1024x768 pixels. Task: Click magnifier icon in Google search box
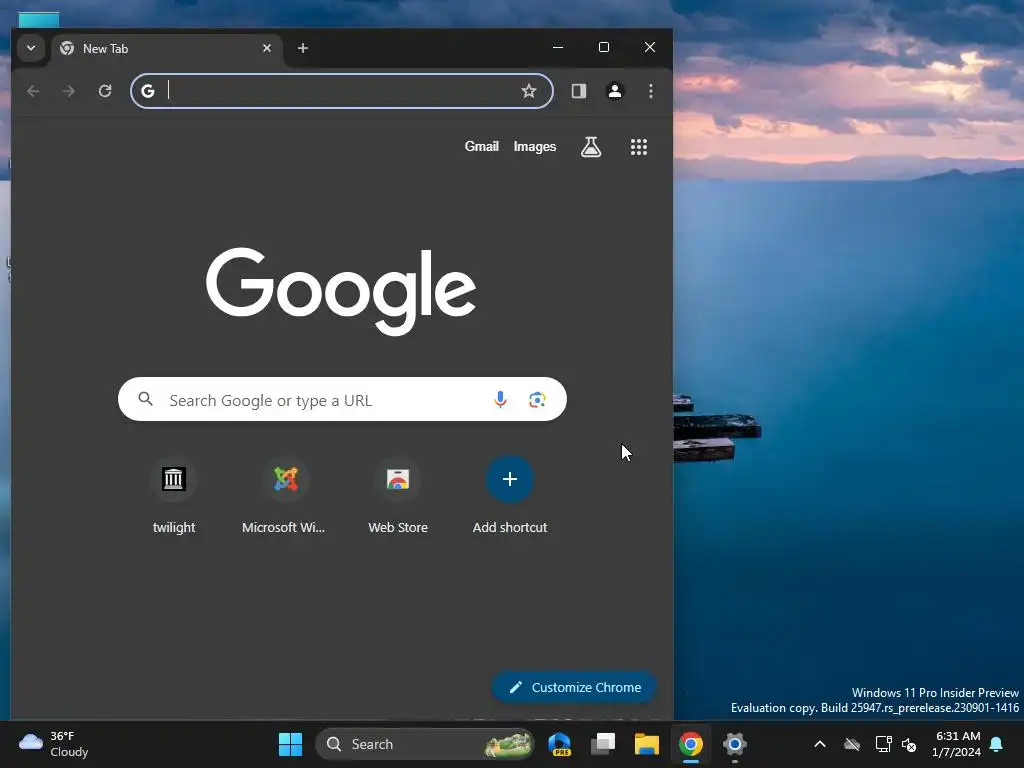146,399
